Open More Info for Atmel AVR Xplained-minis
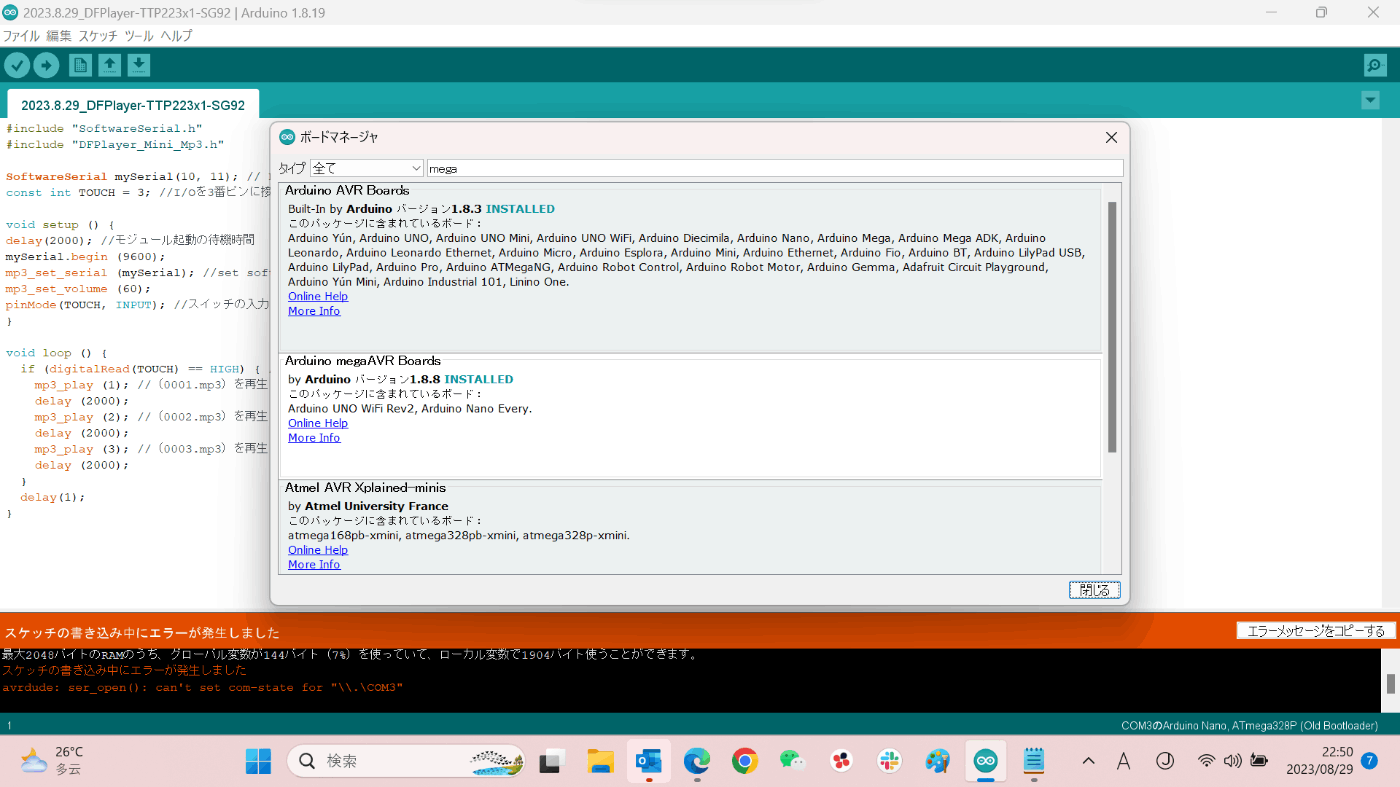The height and width of the screenshot is (787, 1400). (x=314, y=565)
